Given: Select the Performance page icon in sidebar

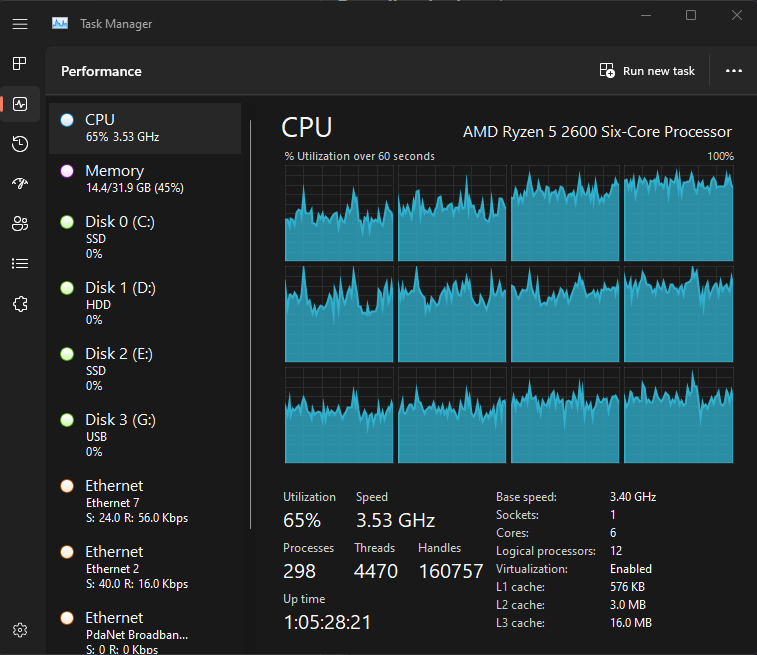Looking at the screenshot, I should 20,104.
